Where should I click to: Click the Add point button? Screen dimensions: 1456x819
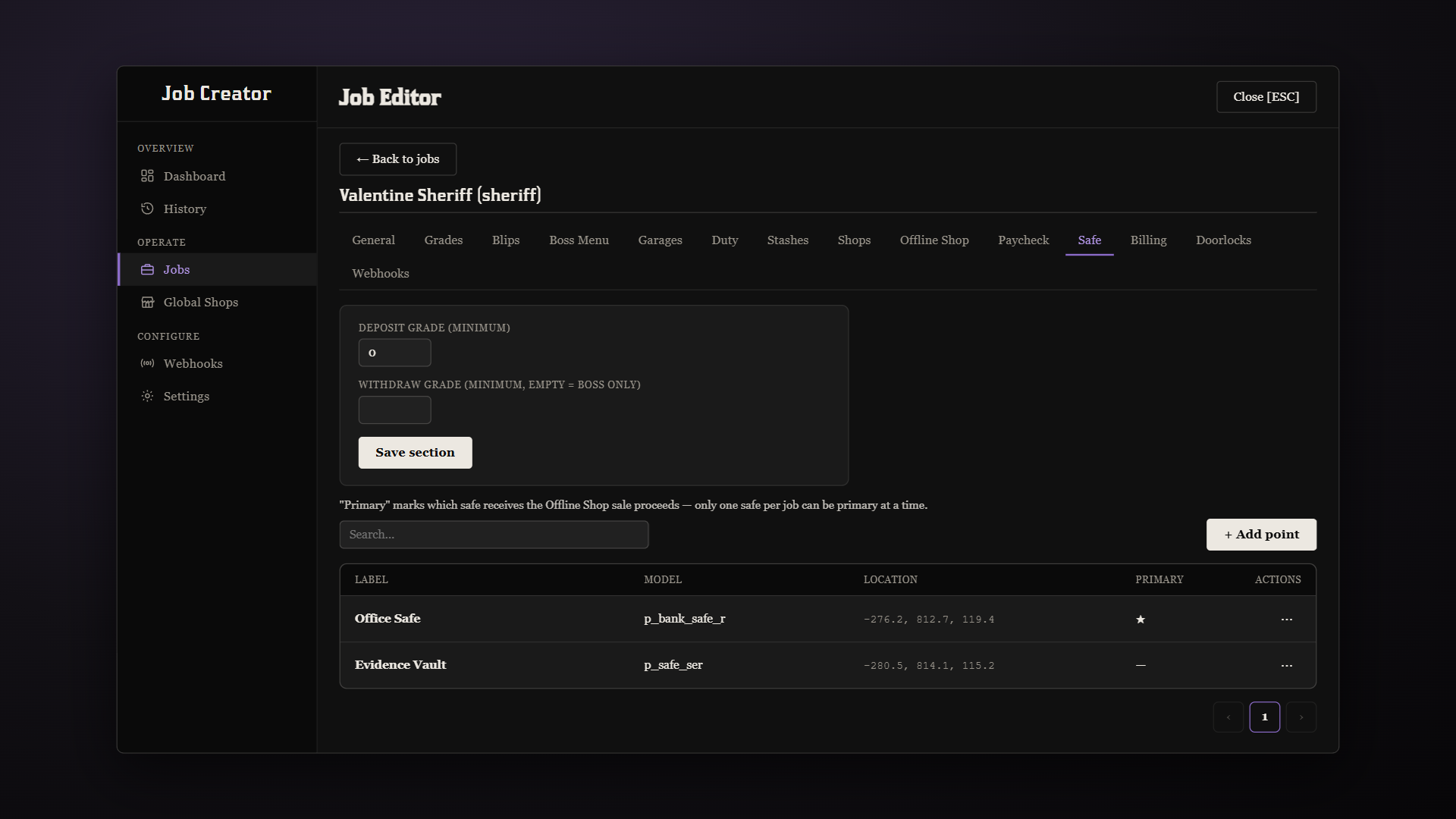point(1261,535)
